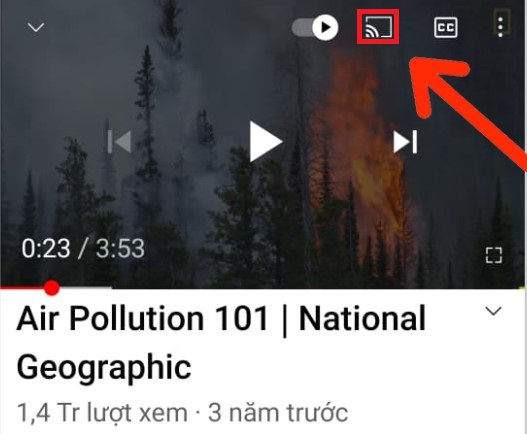Open the closed captions CC option
This screenshot has height=434, width=527.
pos(446,27)
